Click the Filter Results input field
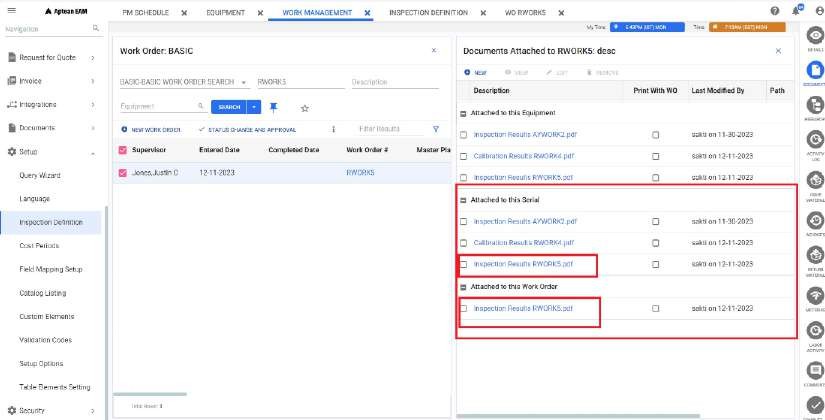825x420 pixels. [x=389, y=129]
